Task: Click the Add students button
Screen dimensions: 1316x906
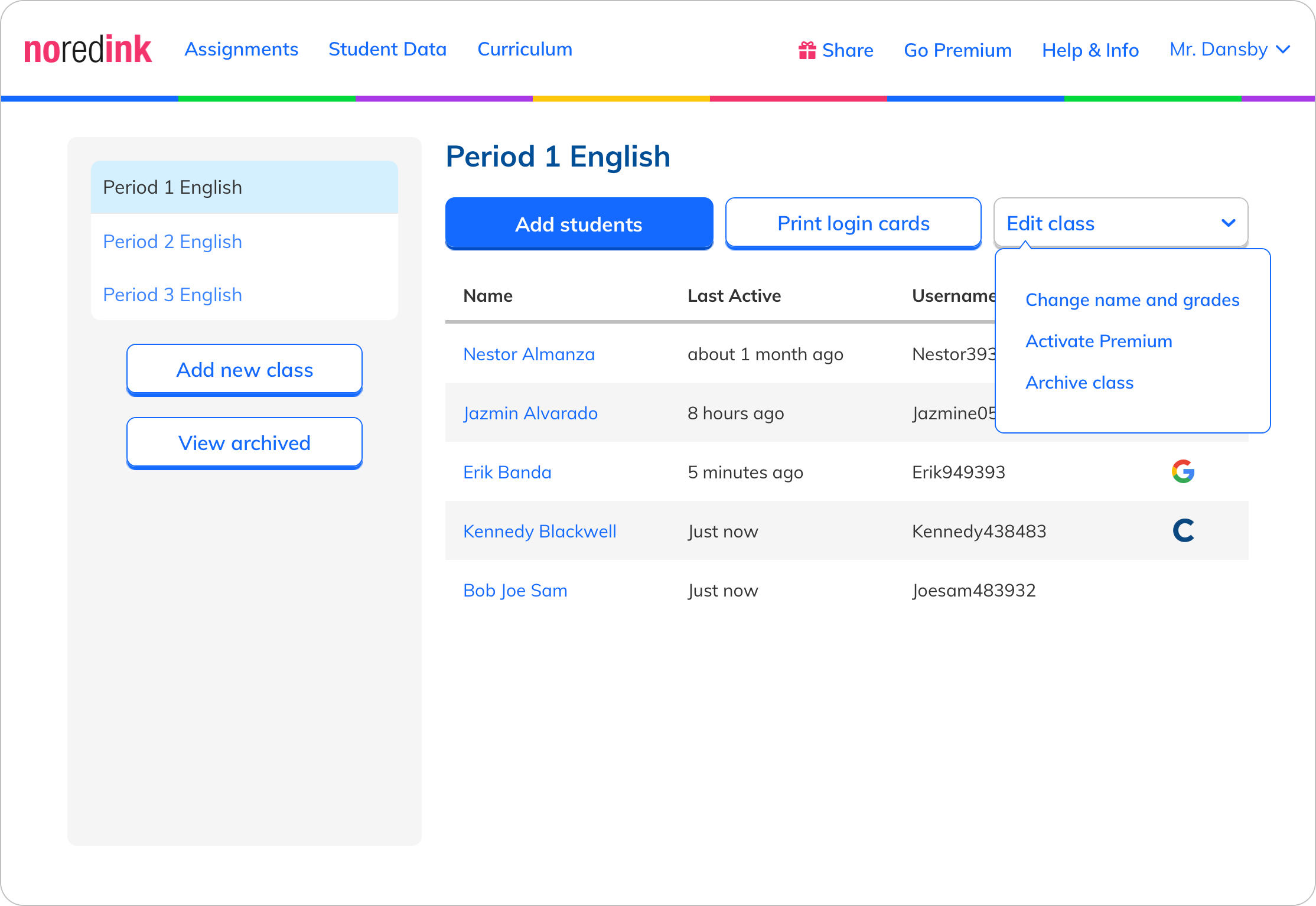Action: tap(579, 224)
